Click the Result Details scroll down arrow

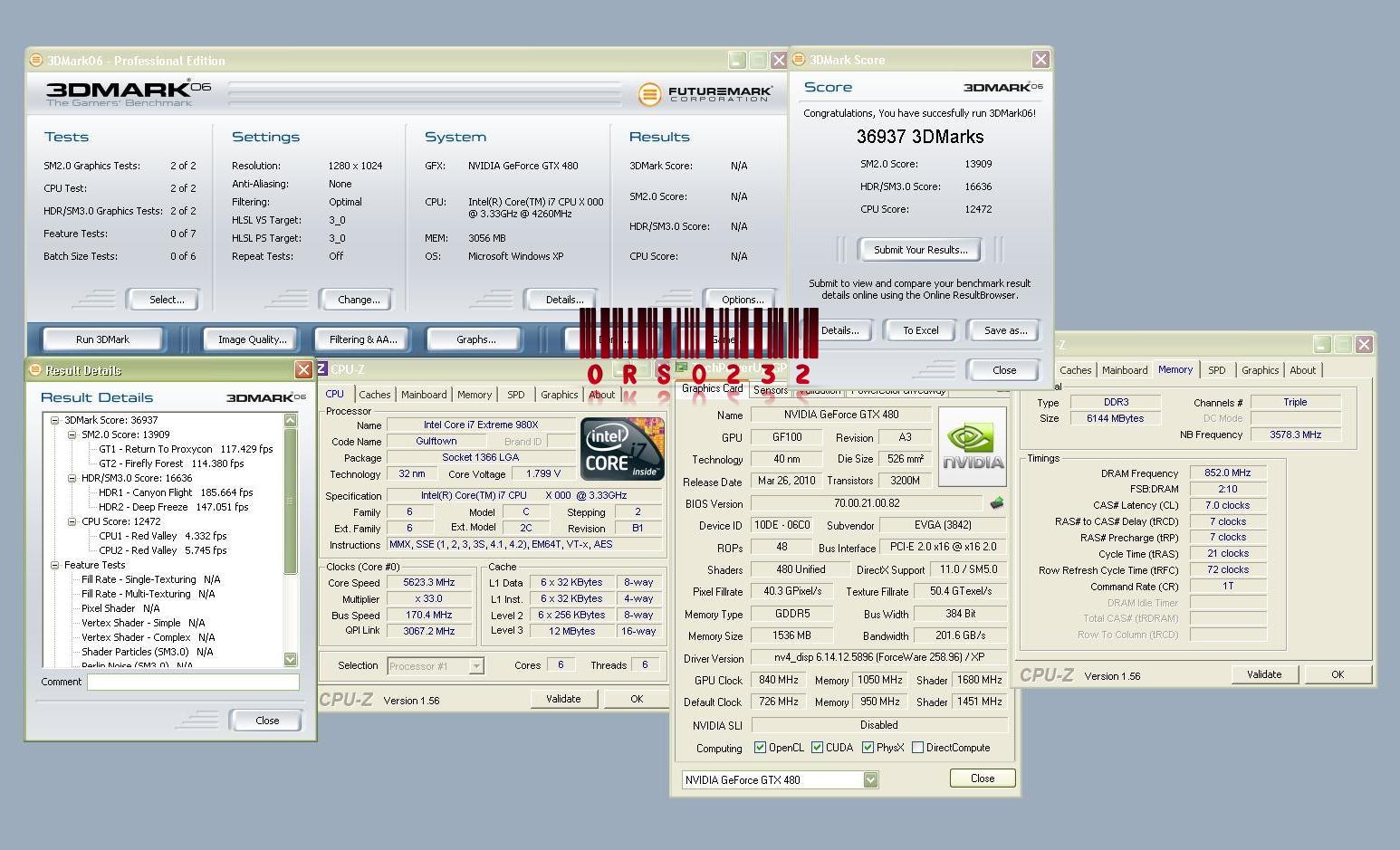coord(291,660)
